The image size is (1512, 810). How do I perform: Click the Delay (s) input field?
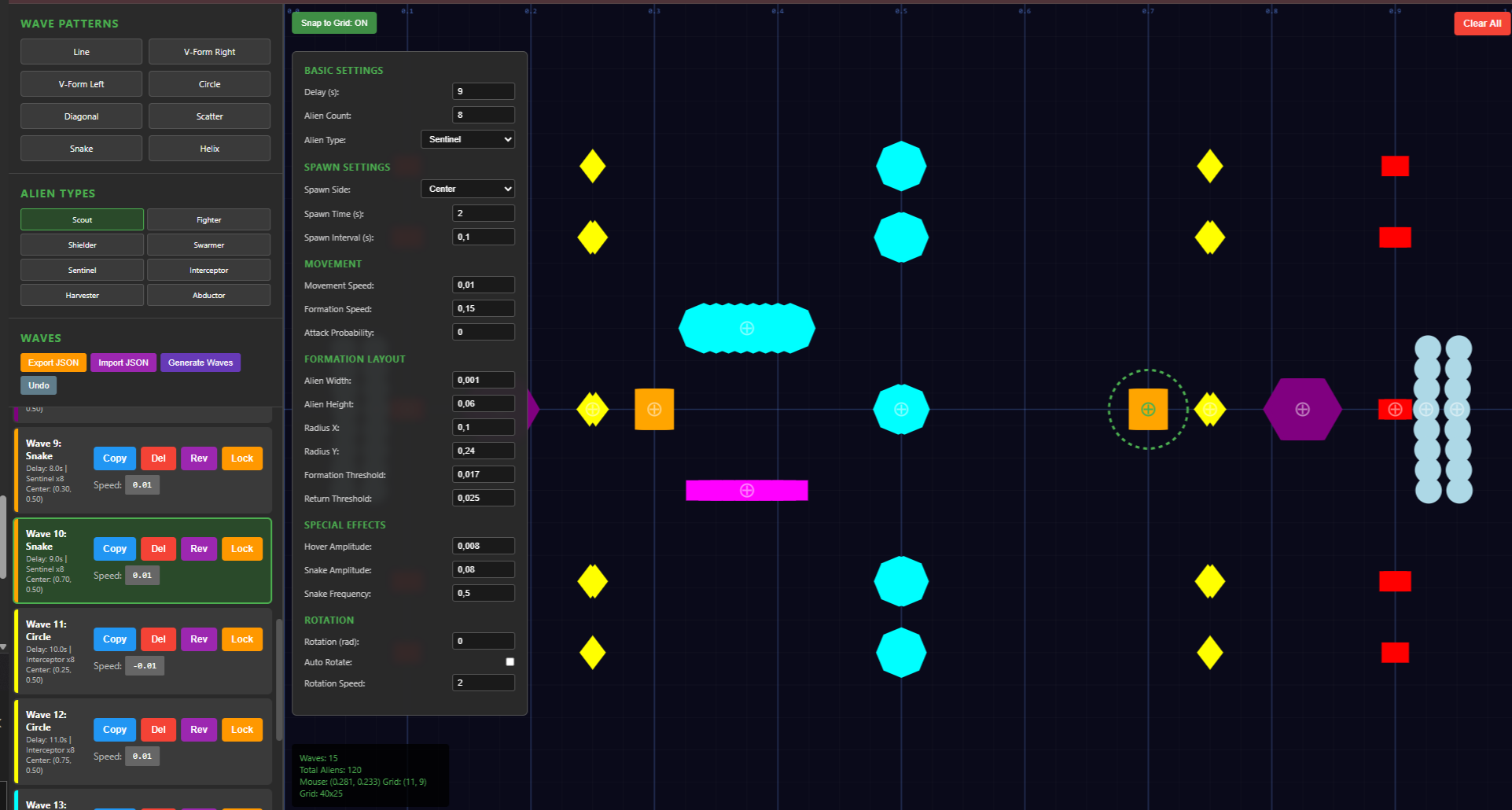(483, 91)
